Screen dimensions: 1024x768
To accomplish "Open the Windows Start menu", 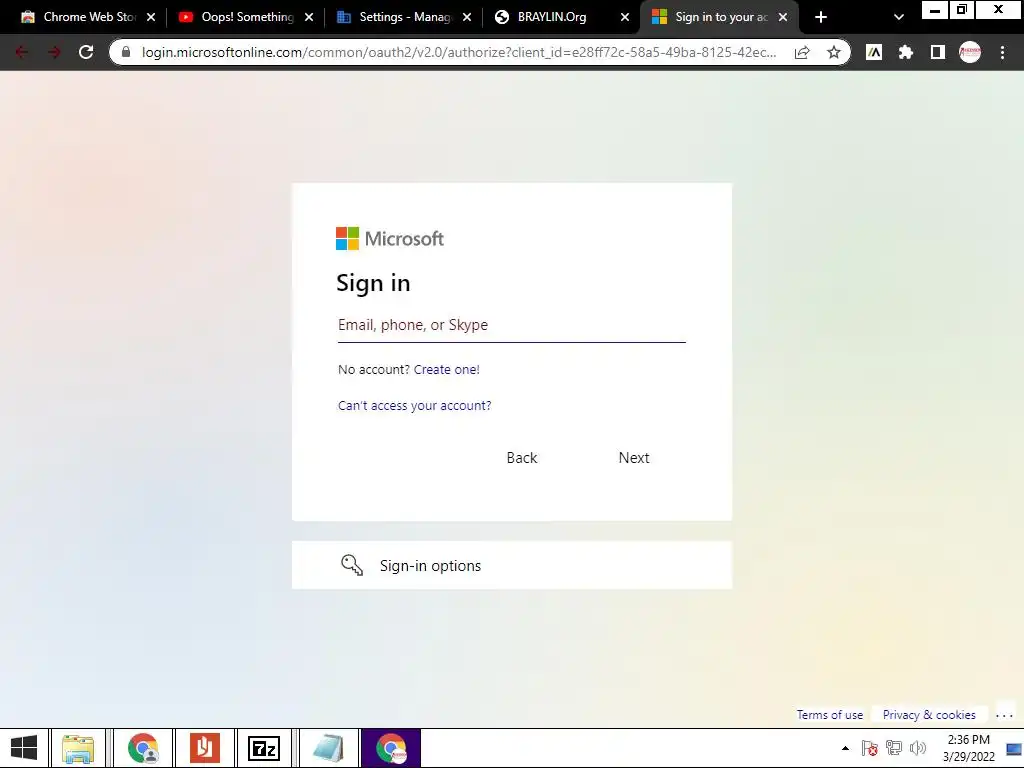I will tap(24, 748).
